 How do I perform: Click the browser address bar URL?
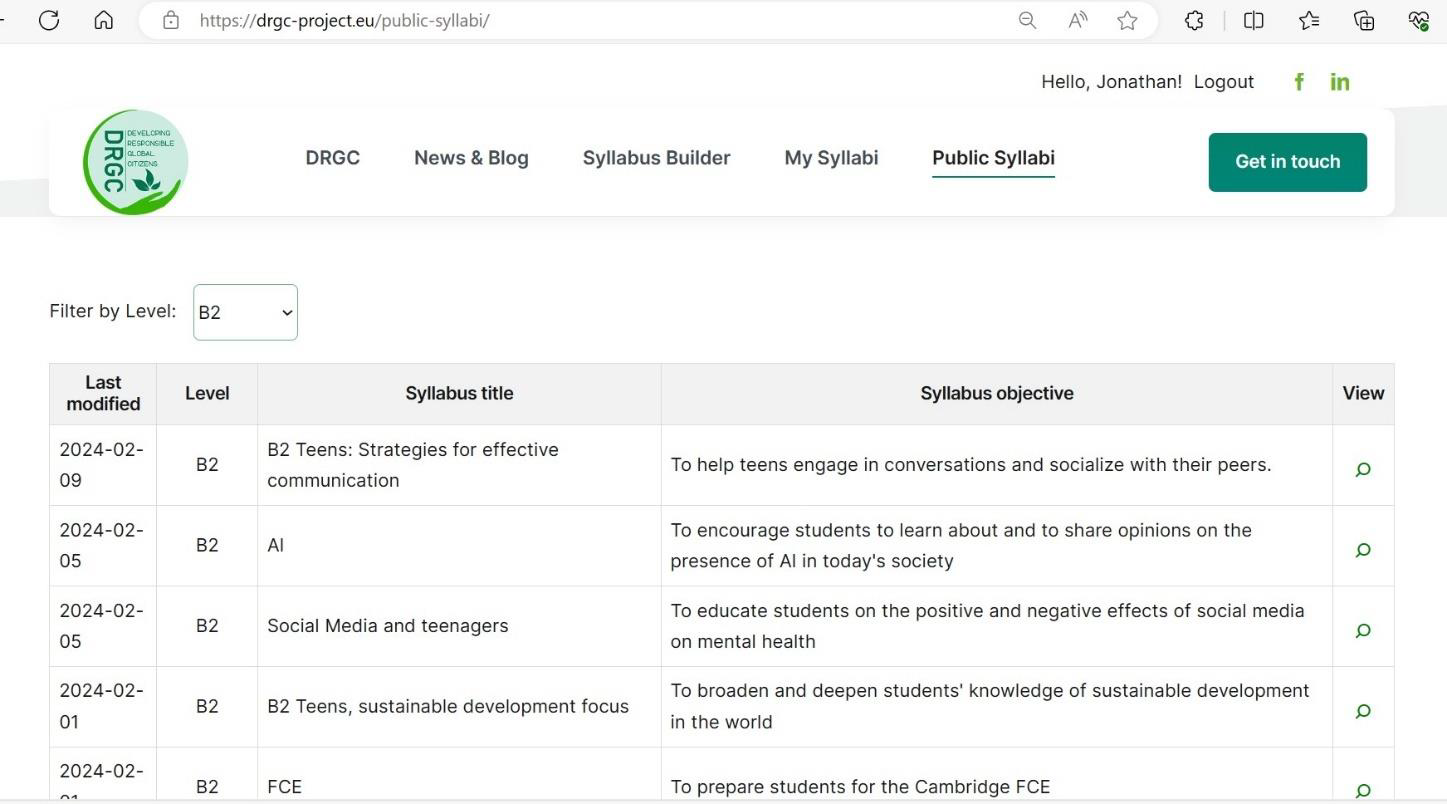tap(344, 20)
